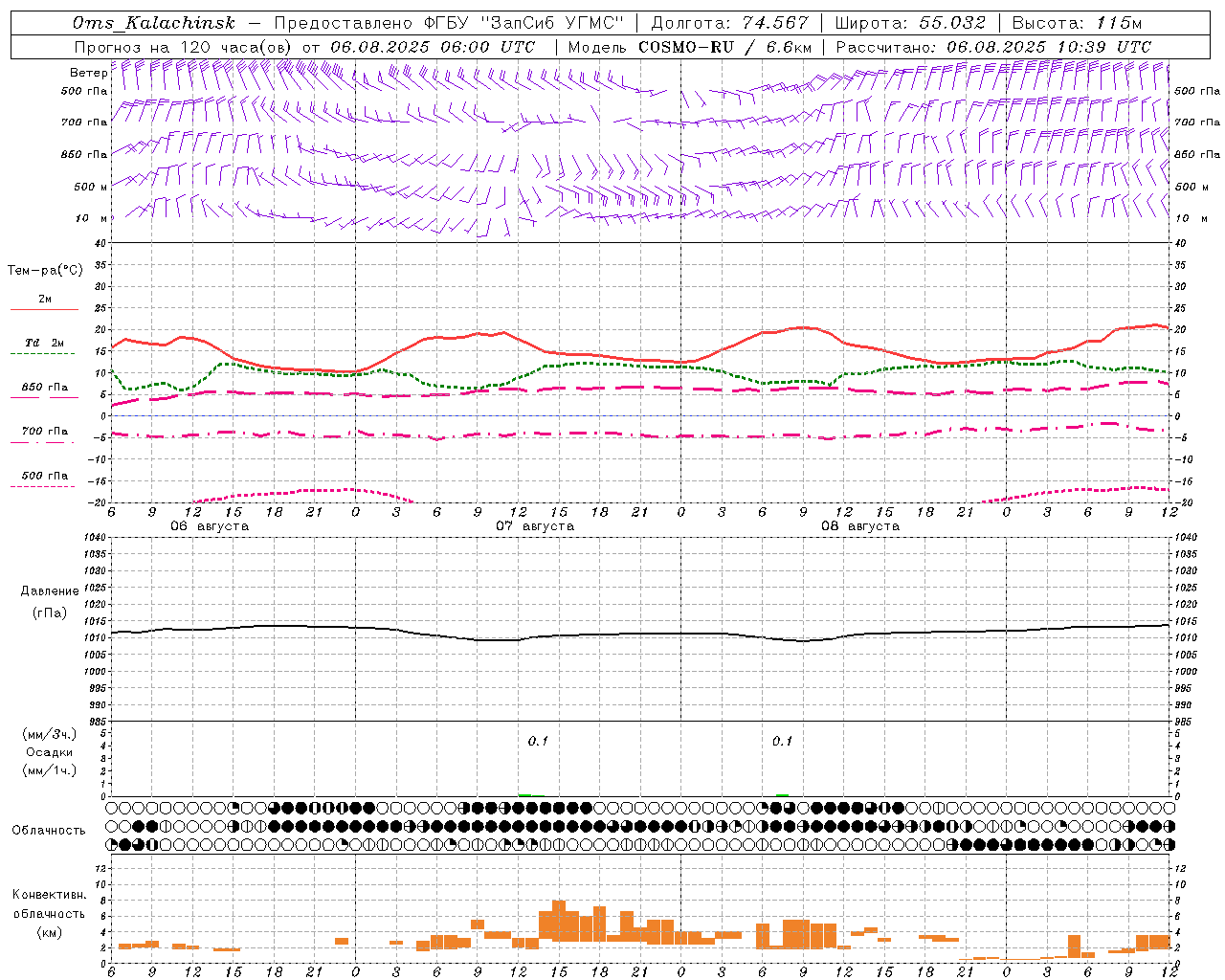Click the Конвективн. label
The width and height of the screenshot is (1225, 980).
[x=50, y=895]
